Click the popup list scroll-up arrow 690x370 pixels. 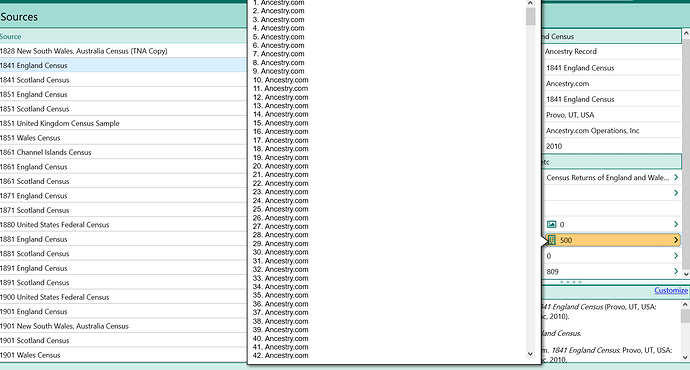coord(530,3)
